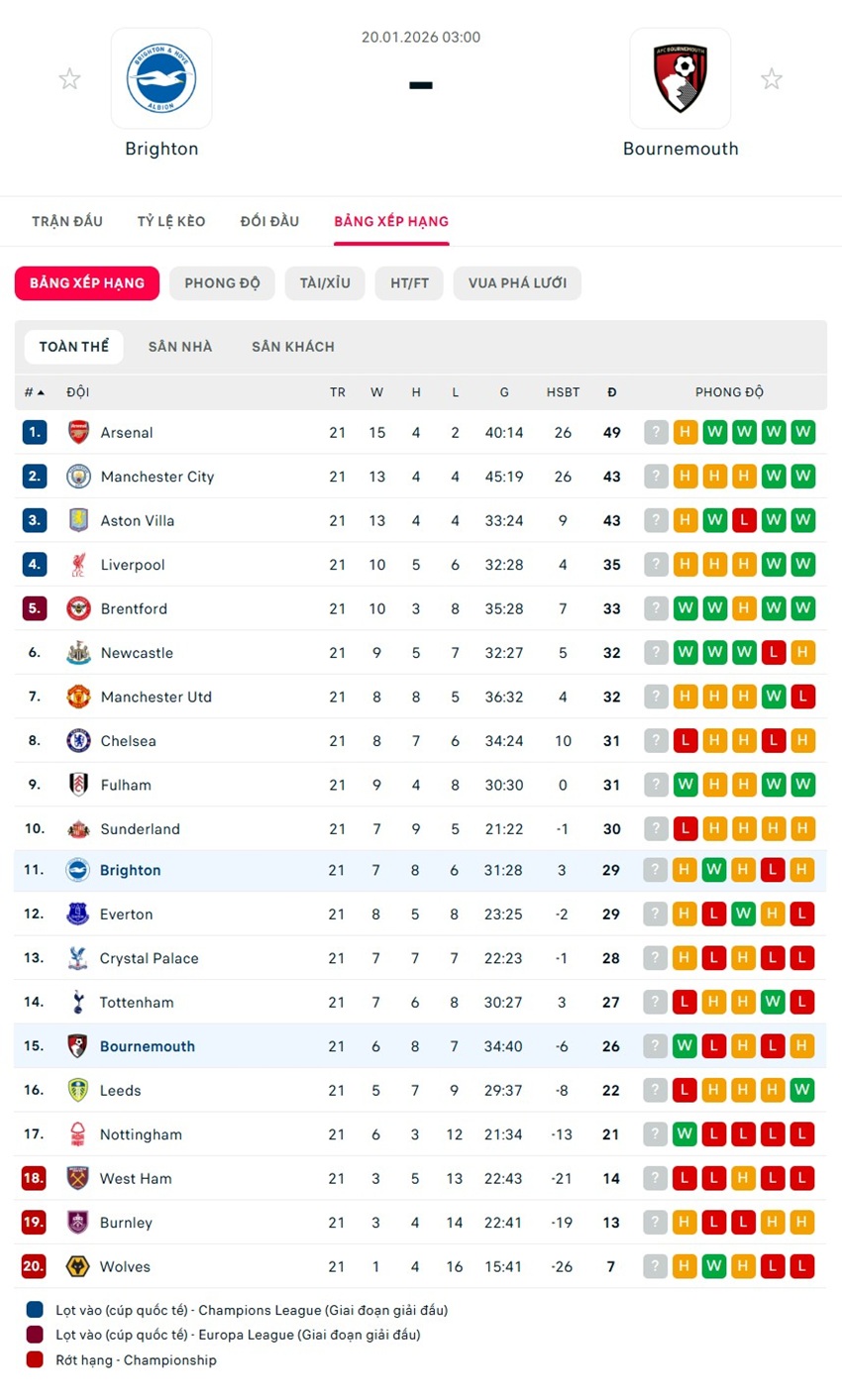Open the SÂN NHÀ standings tab
The width and height of the screenshot is (842, 1400).
pyautogui.click(x=180, y=346)
